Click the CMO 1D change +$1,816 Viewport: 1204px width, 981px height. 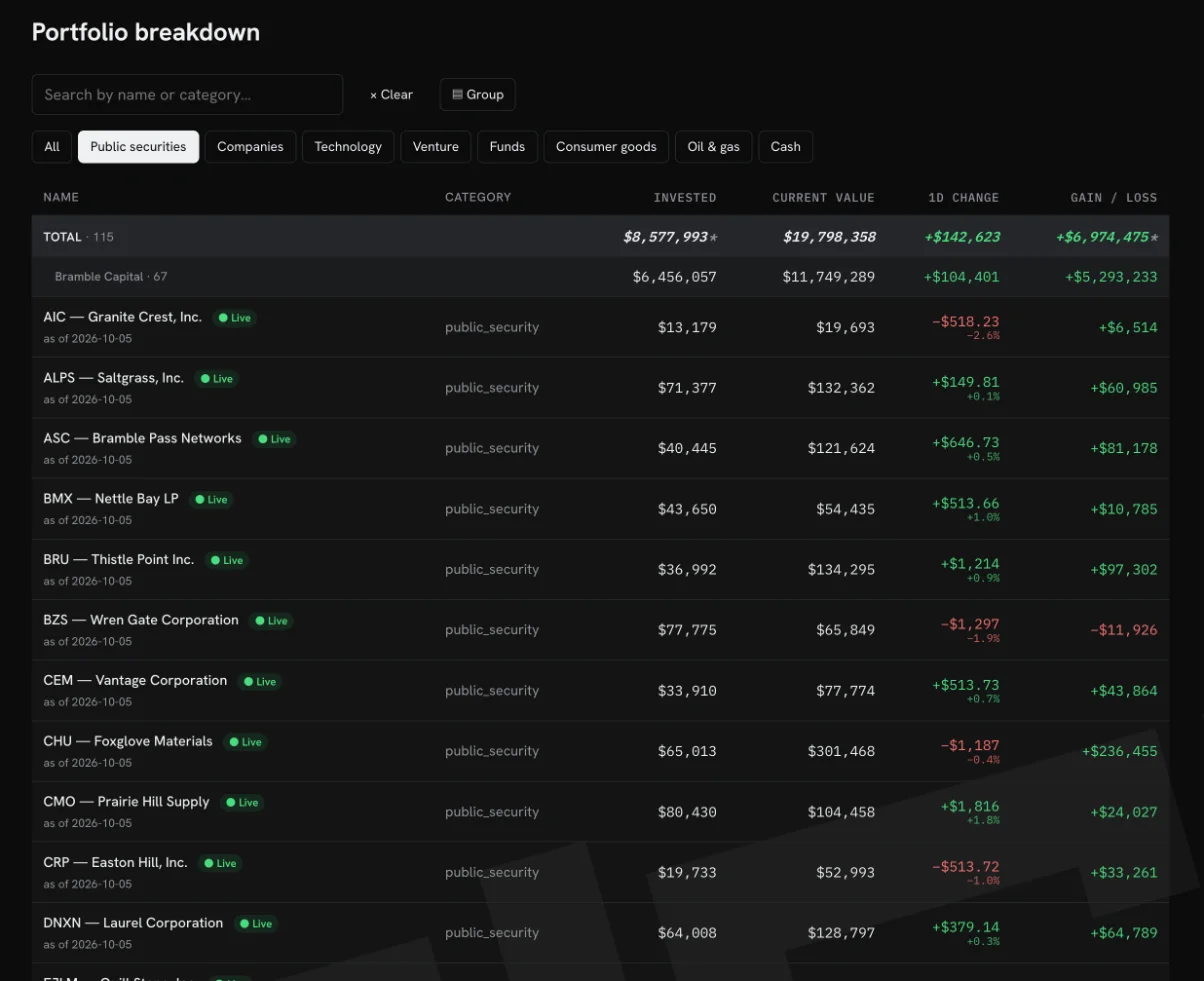[x=970, y=806]
